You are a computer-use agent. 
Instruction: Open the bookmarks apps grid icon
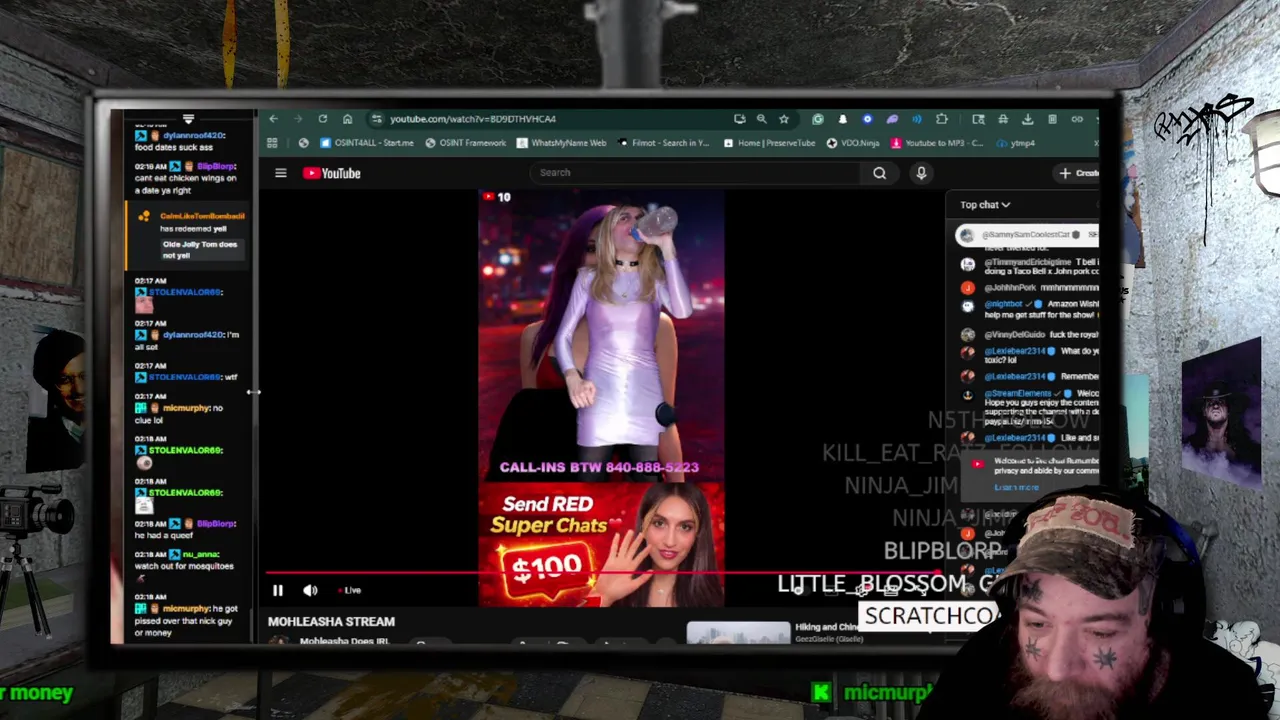[x=272, y=143]
